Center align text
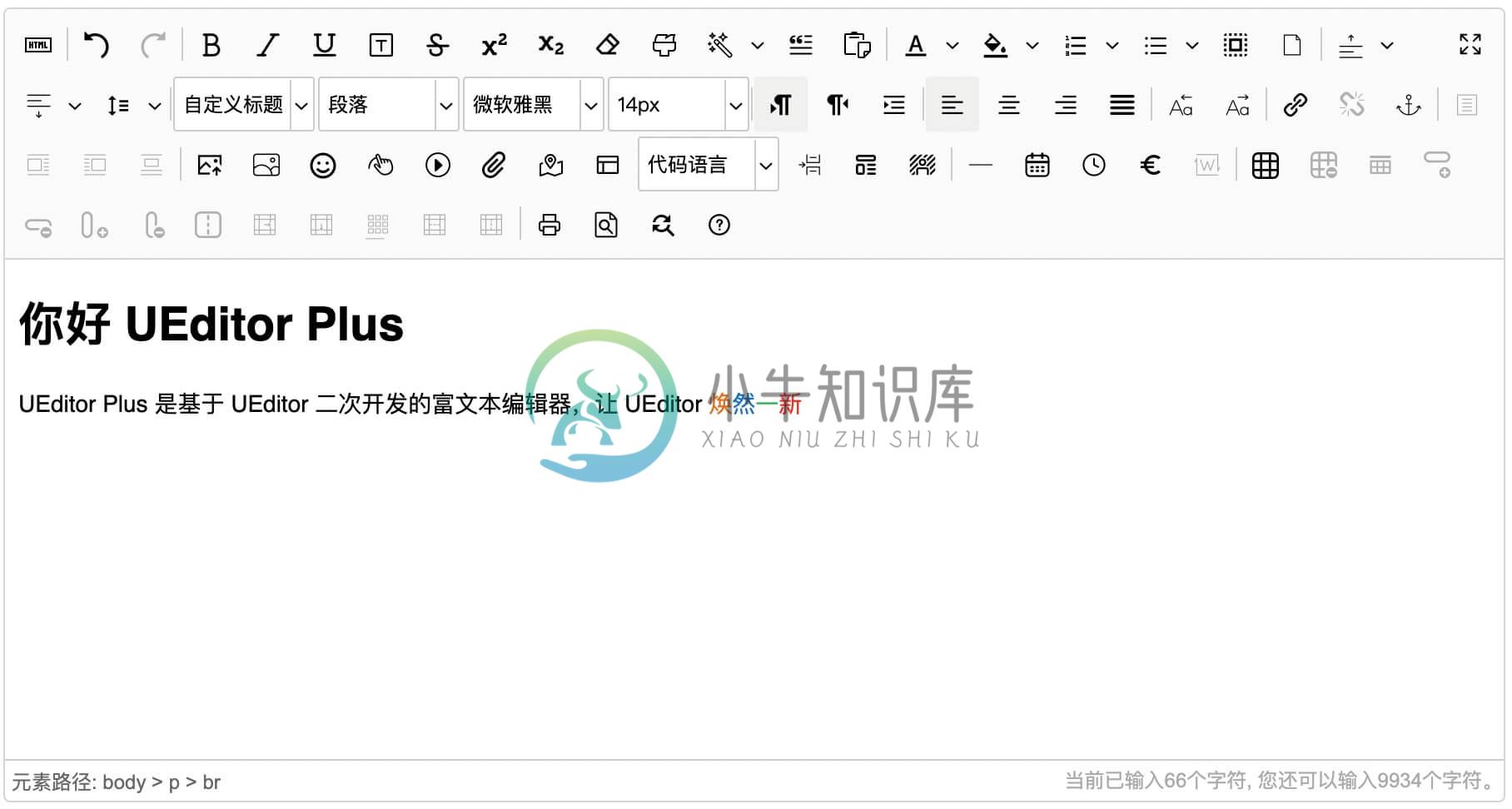 [x=1009, y=105]
